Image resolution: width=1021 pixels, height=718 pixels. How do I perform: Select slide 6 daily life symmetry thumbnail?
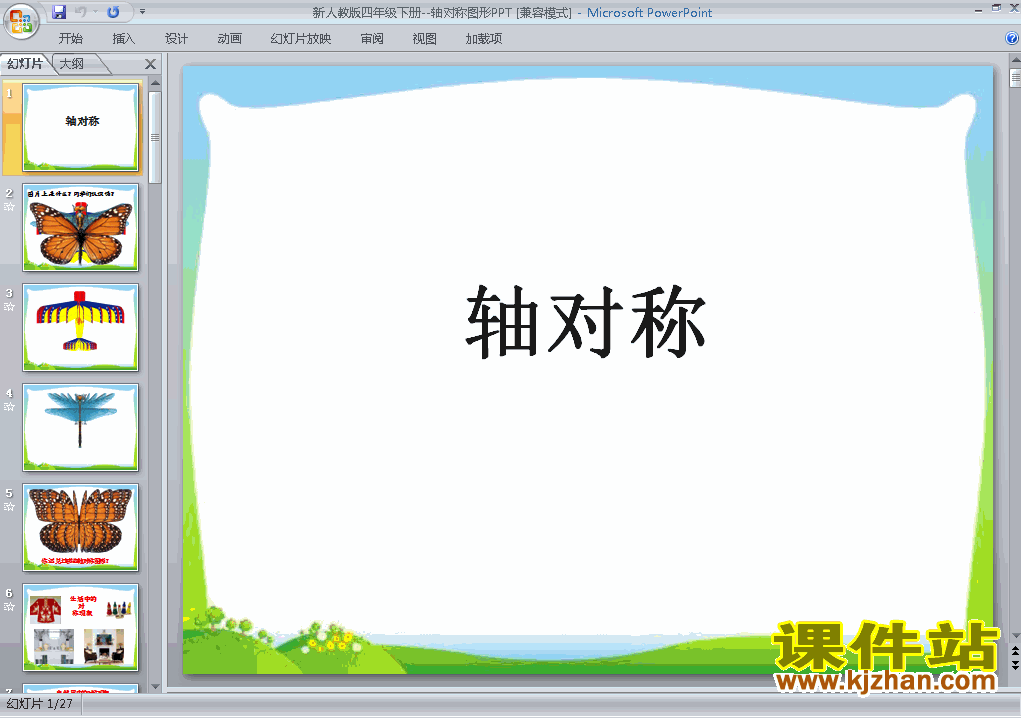pyautogui.click(x=81, y=627)
